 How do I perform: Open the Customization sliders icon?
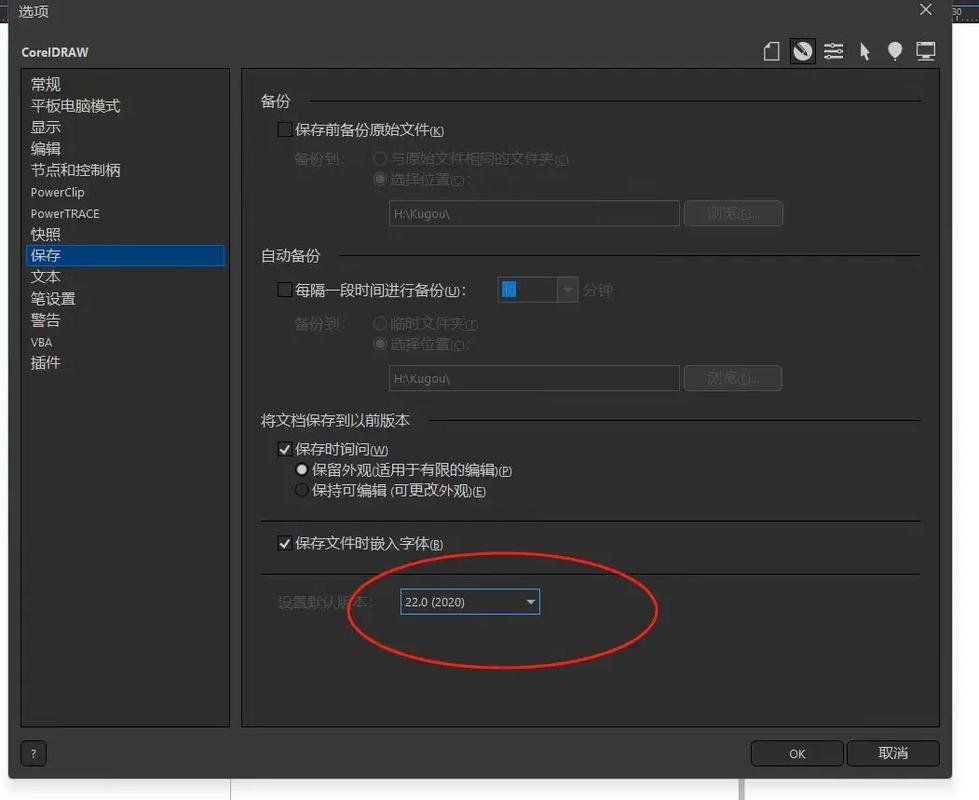pyautogui.click(x=834, y=51)
